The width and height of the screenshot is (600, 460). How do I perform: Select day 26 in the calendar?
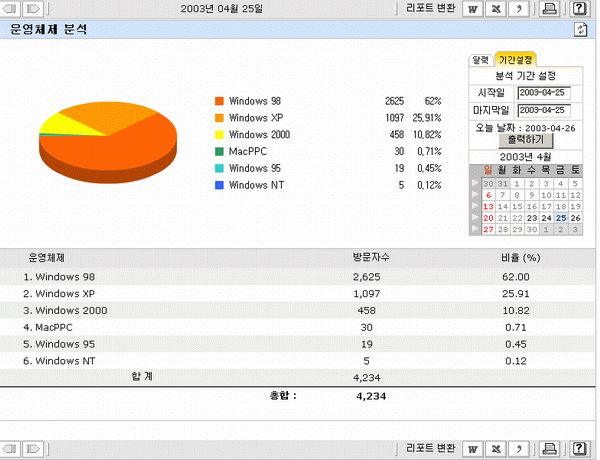[576, 218]
